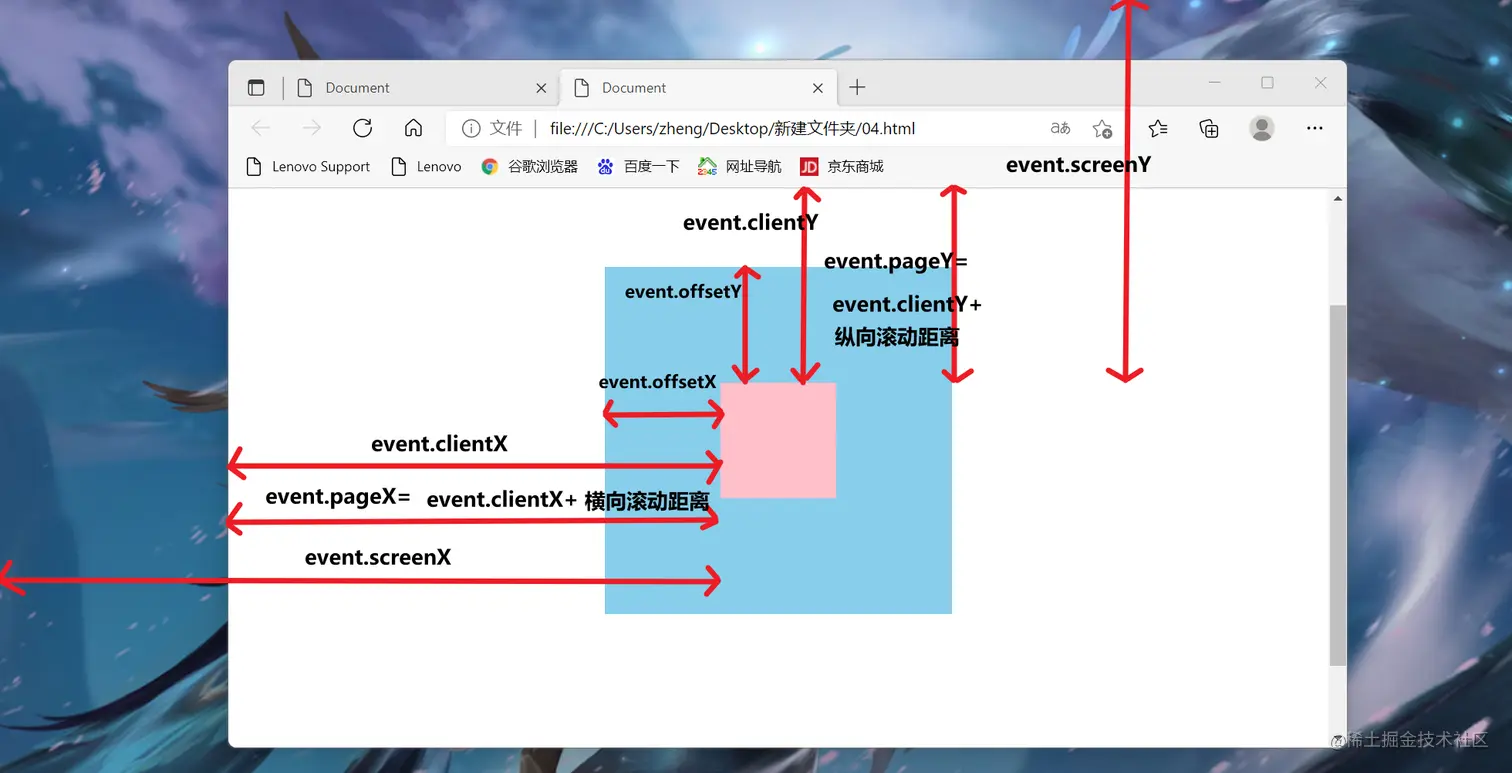Open a new tab with plus button
Screen dimensions: 1512x773
[x=857, y=88]
